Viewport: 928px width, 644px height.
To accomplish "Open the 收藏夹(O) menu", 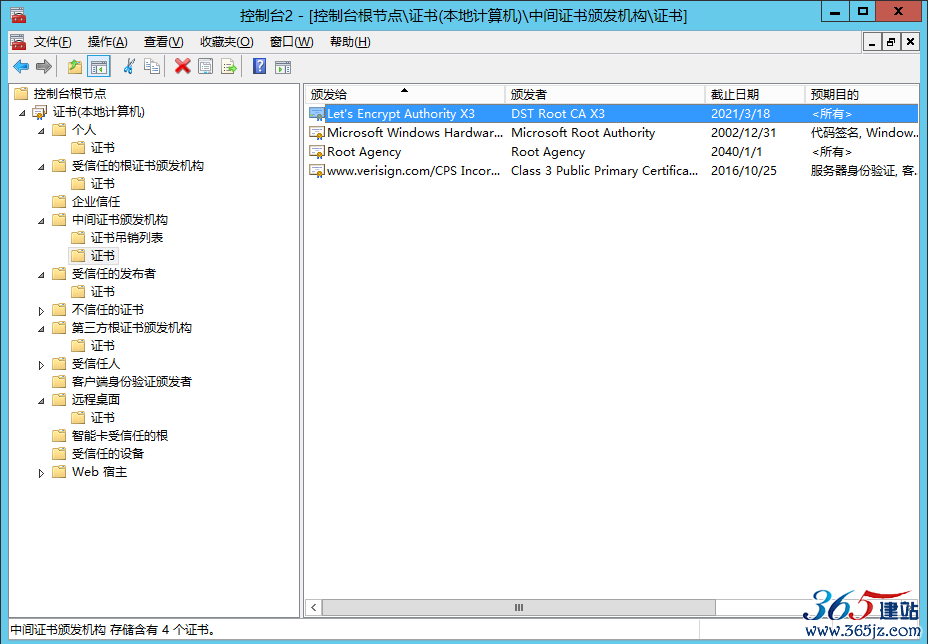I will (227, 42).
